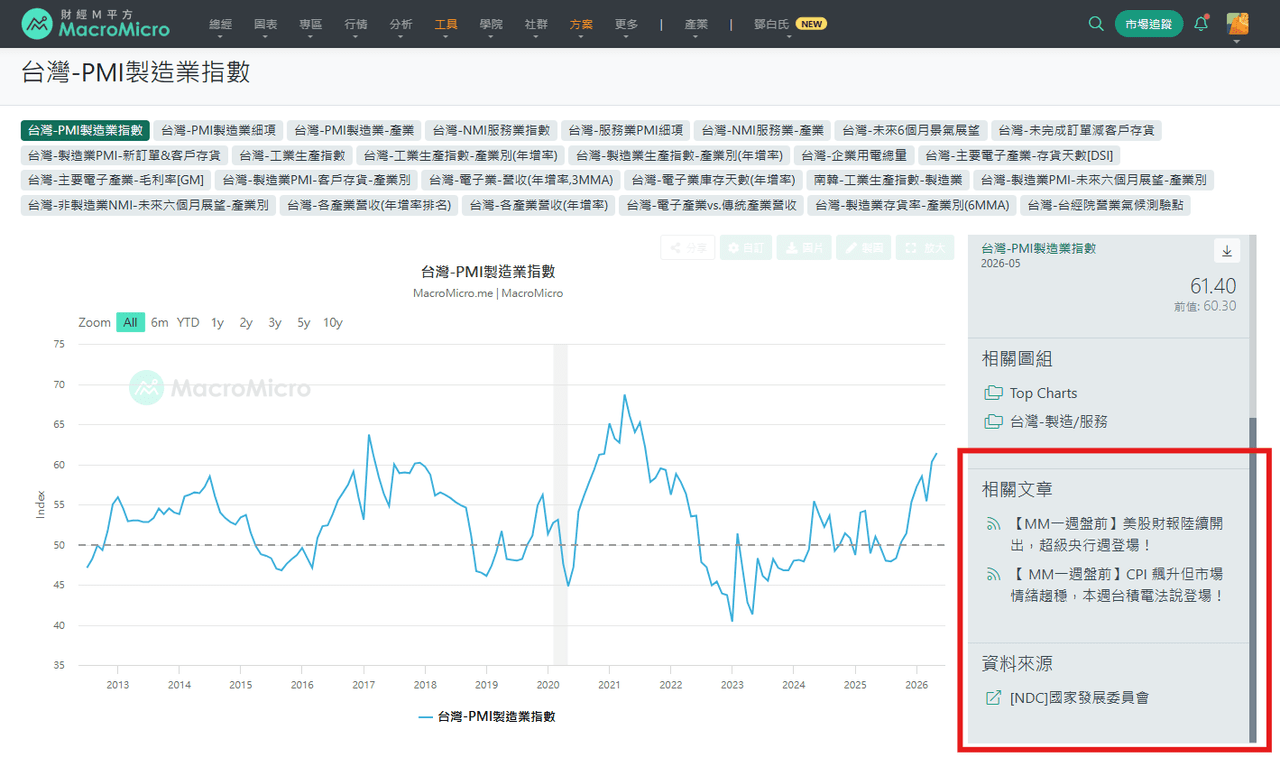The width and height of the screenshot is (1280, 759).
Task: Open the search magnifier icon in header
Action: (1096, 24)
